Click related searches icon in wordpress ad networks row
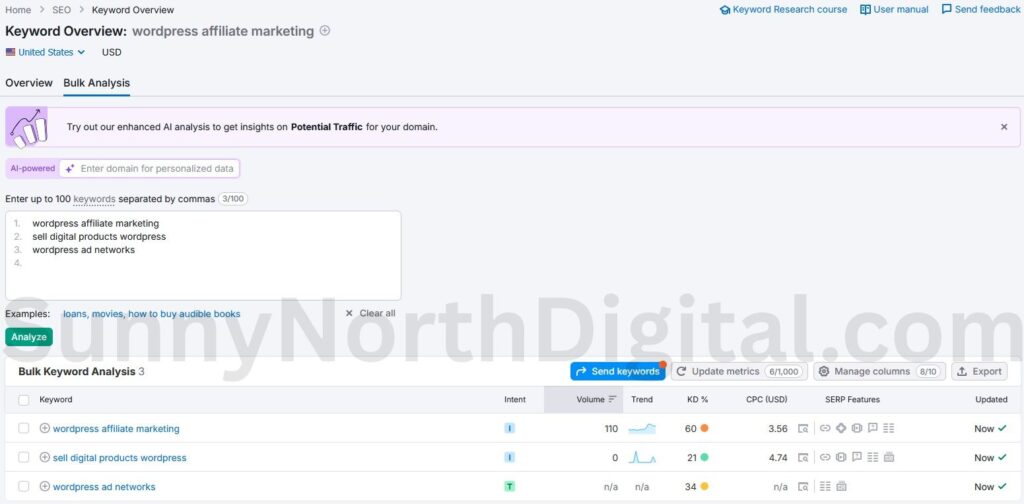Viewport: 1024px width, 504px height. pos(825,486)
